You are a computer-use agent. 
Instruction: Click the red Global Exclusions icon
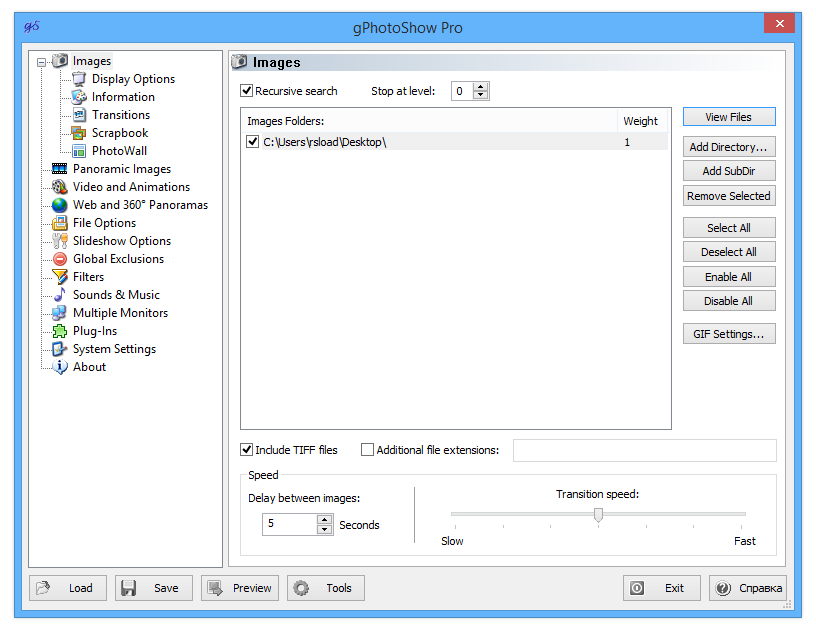(60, 259)
